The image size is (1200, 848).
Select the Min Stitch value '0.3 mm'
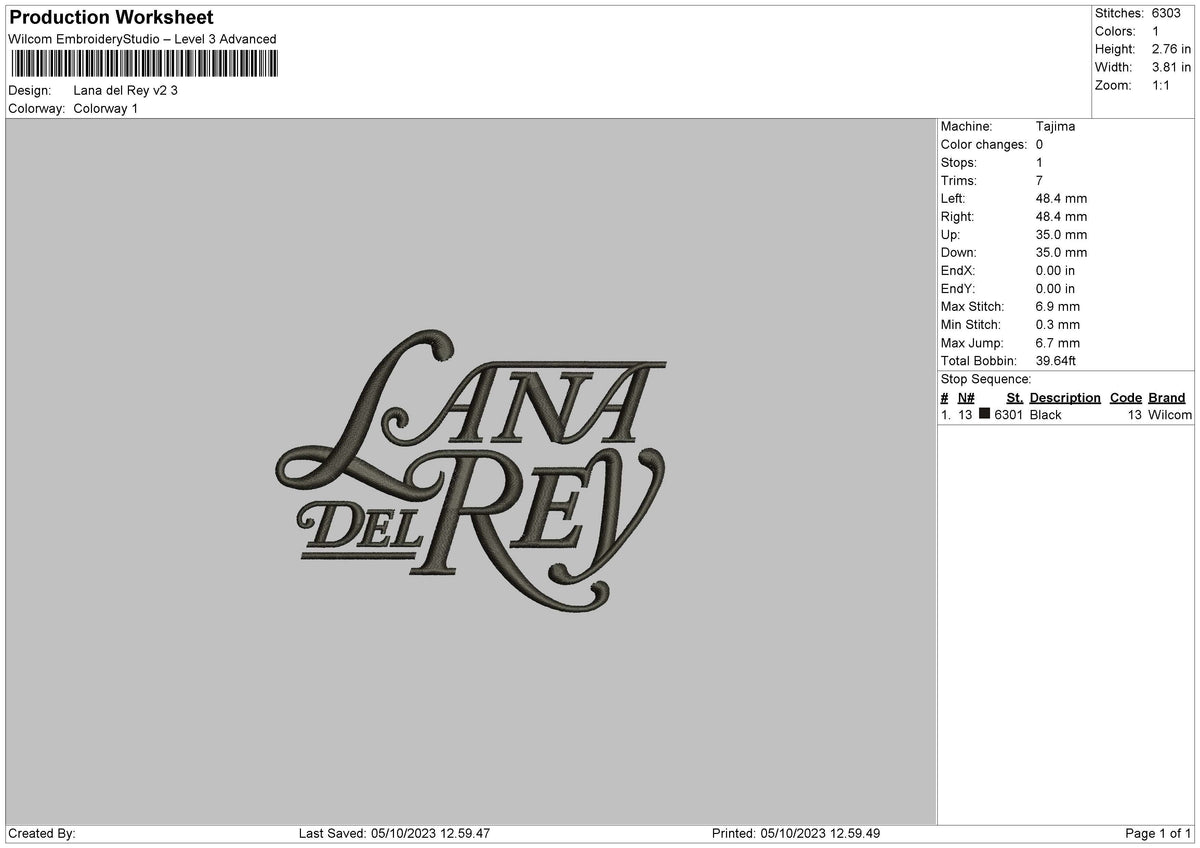click(1057, 324)
